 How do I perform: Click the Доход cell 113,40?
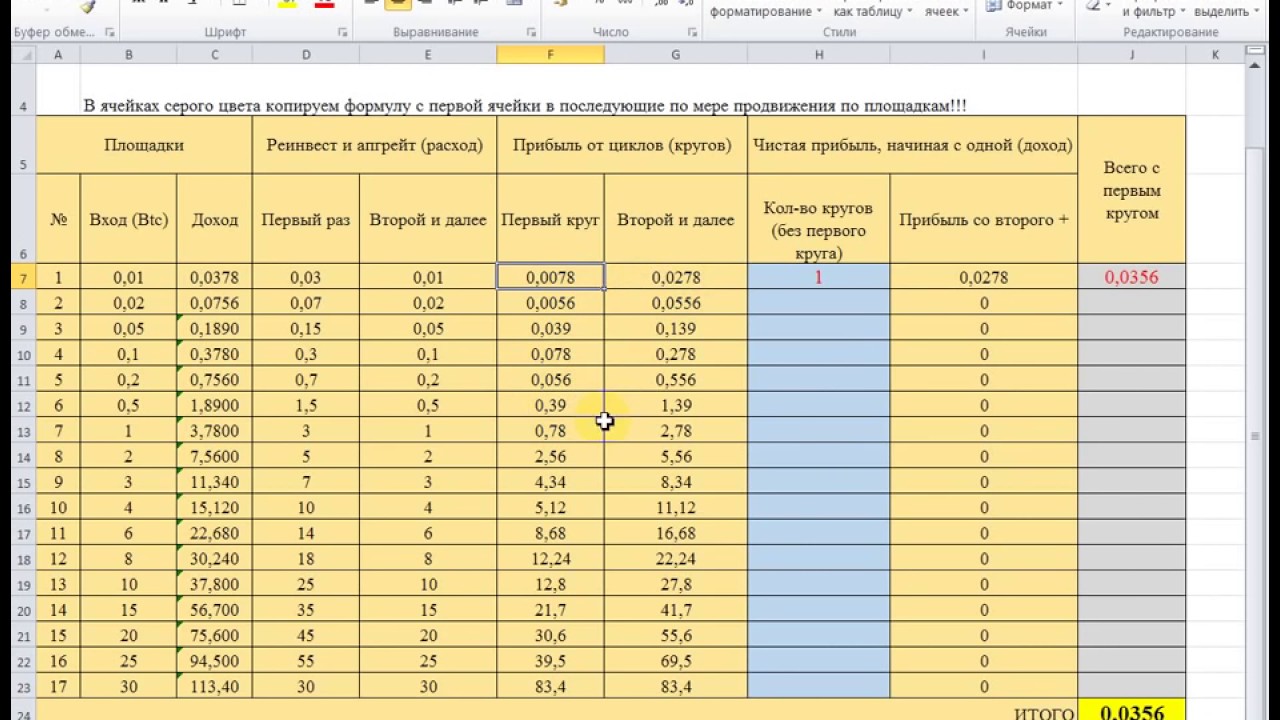click(214, 687)
